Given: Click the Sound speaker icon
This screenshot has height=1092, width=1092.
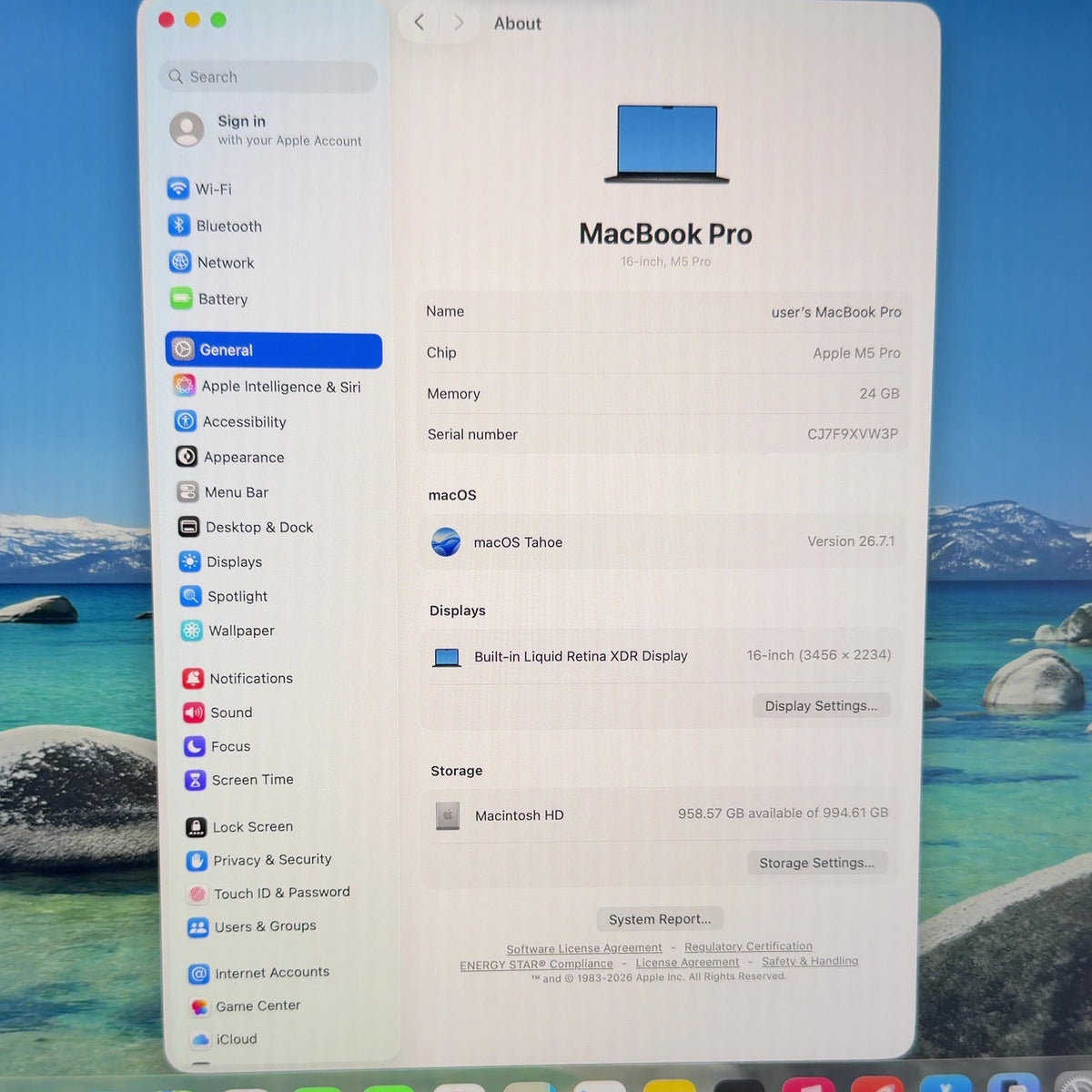Looking at the screenshot, I should coord(194,713).
